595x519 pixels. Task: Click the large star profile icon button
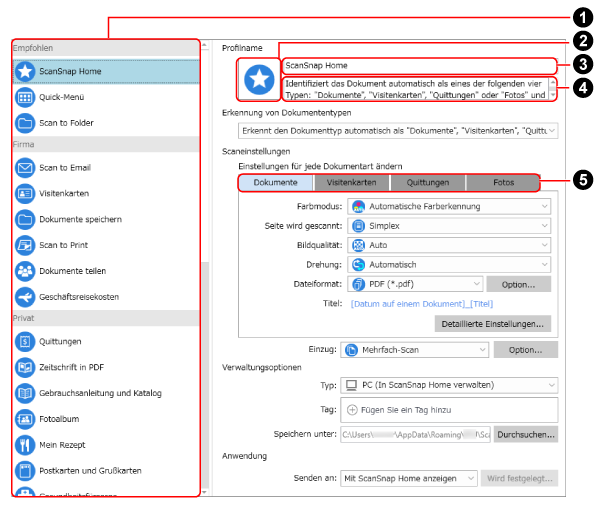(259, 80)
